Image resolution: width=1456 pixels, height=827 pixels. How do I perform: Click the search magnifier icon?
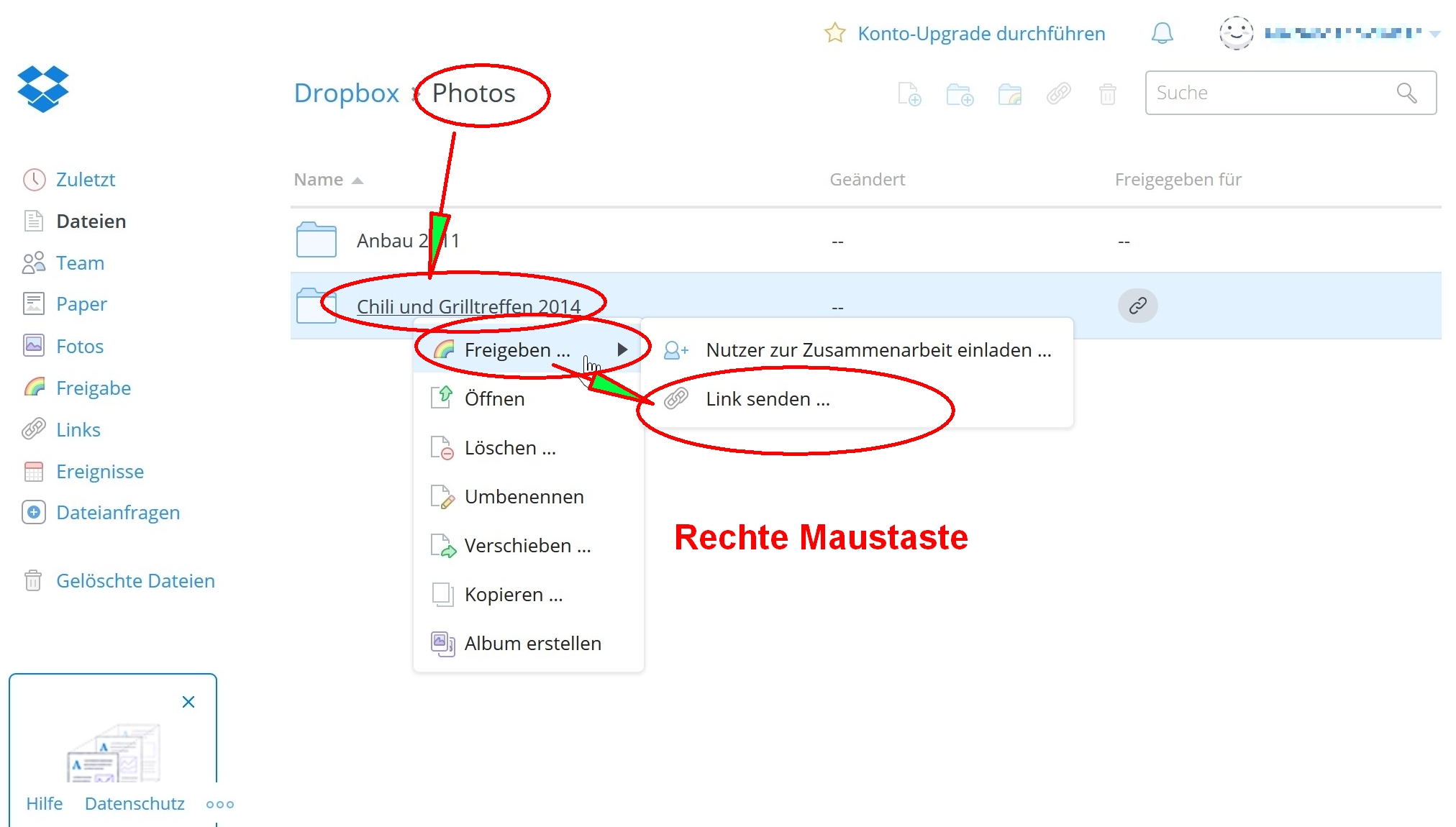point(1406,93)
